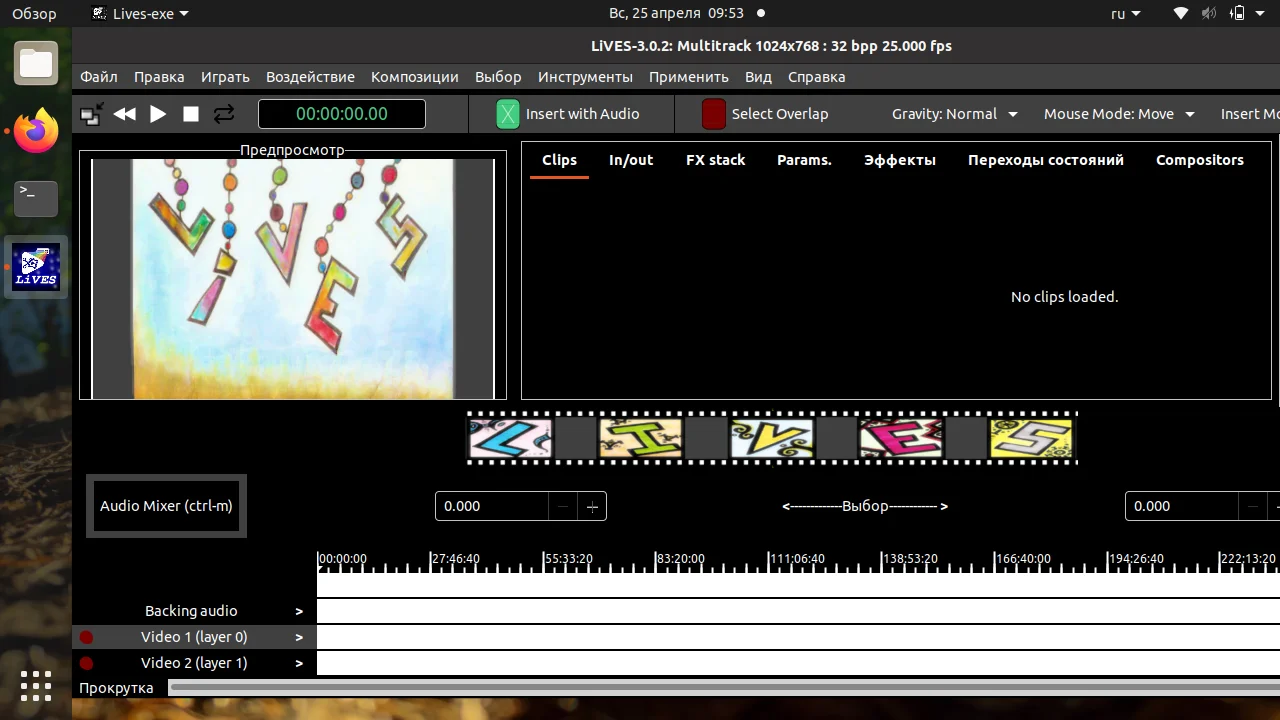The image size is (1280, 720).
Task: Open the Выбор menu in the menu bar
Action: (x=498, y=77)
